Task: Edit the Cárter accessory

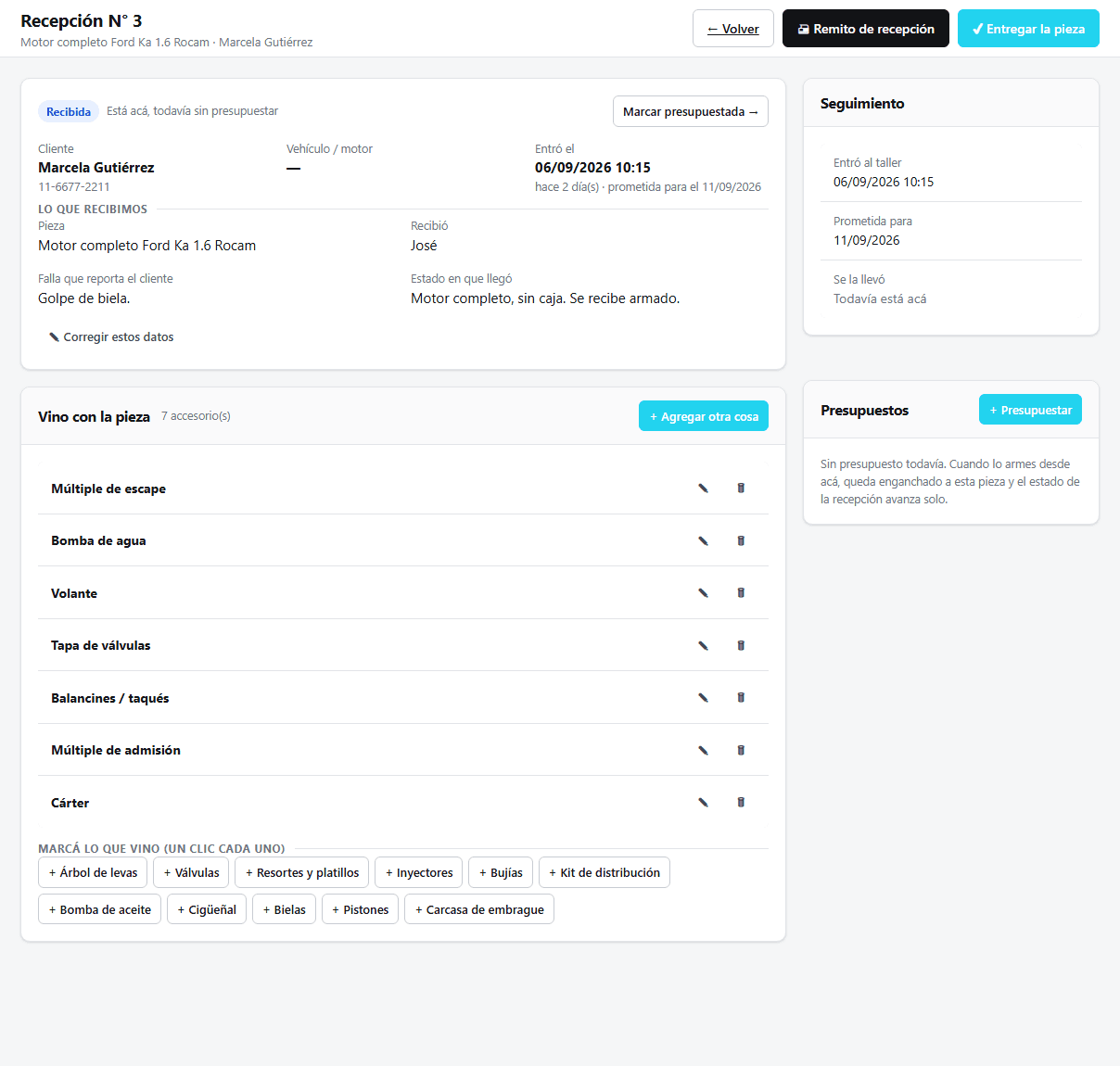Action: [703, 803]
